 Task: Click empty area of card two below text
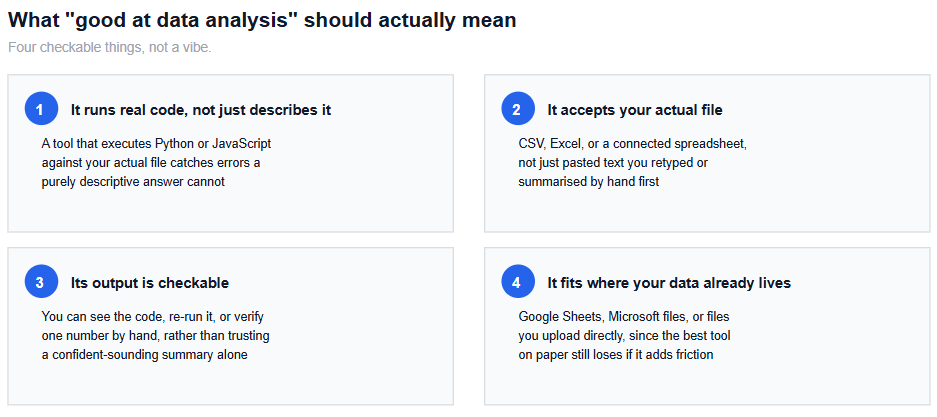pyautogui.click(x=707, y=210)
